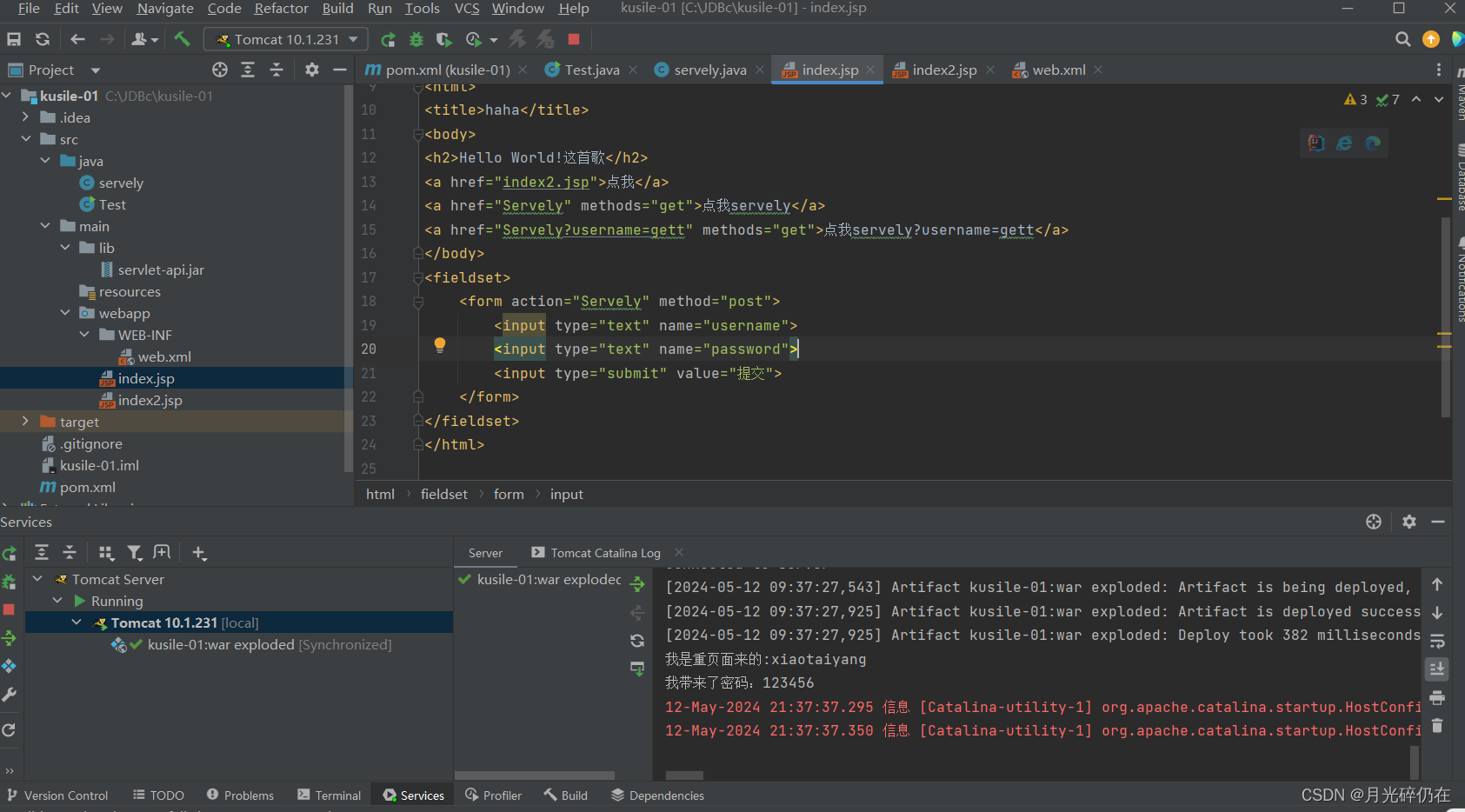Open preview in built-in IDE browser icon
Image resolution: width=1465 pixels, height=812 pixels.
click(1316, 143)
